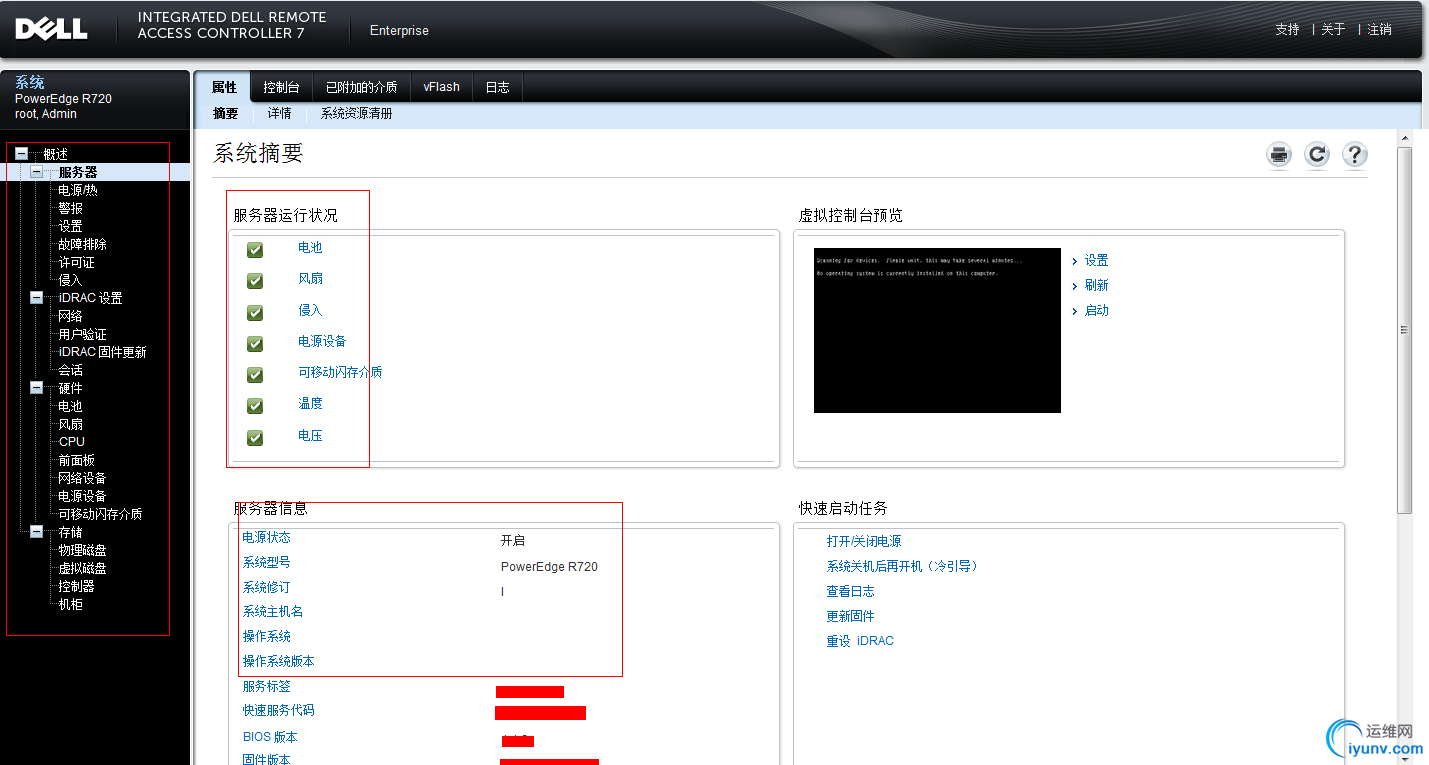
Task: Click the print icon above 系统摘要
Action: (x=1278, y=154)
